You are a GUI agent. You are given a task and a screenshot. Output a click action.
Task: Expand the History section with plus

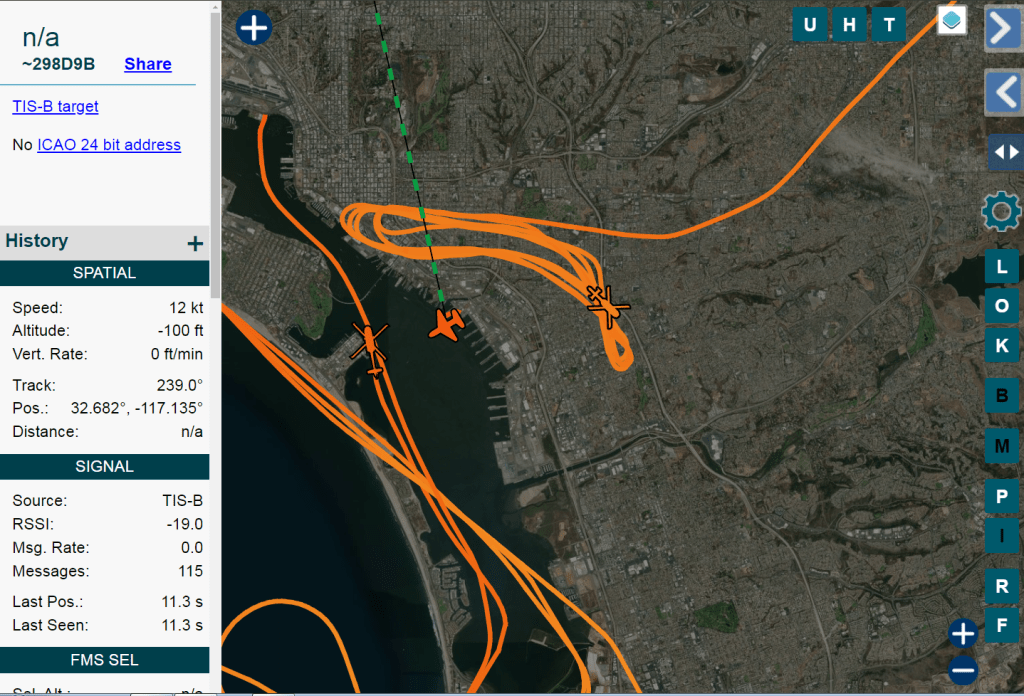point(195,243)
